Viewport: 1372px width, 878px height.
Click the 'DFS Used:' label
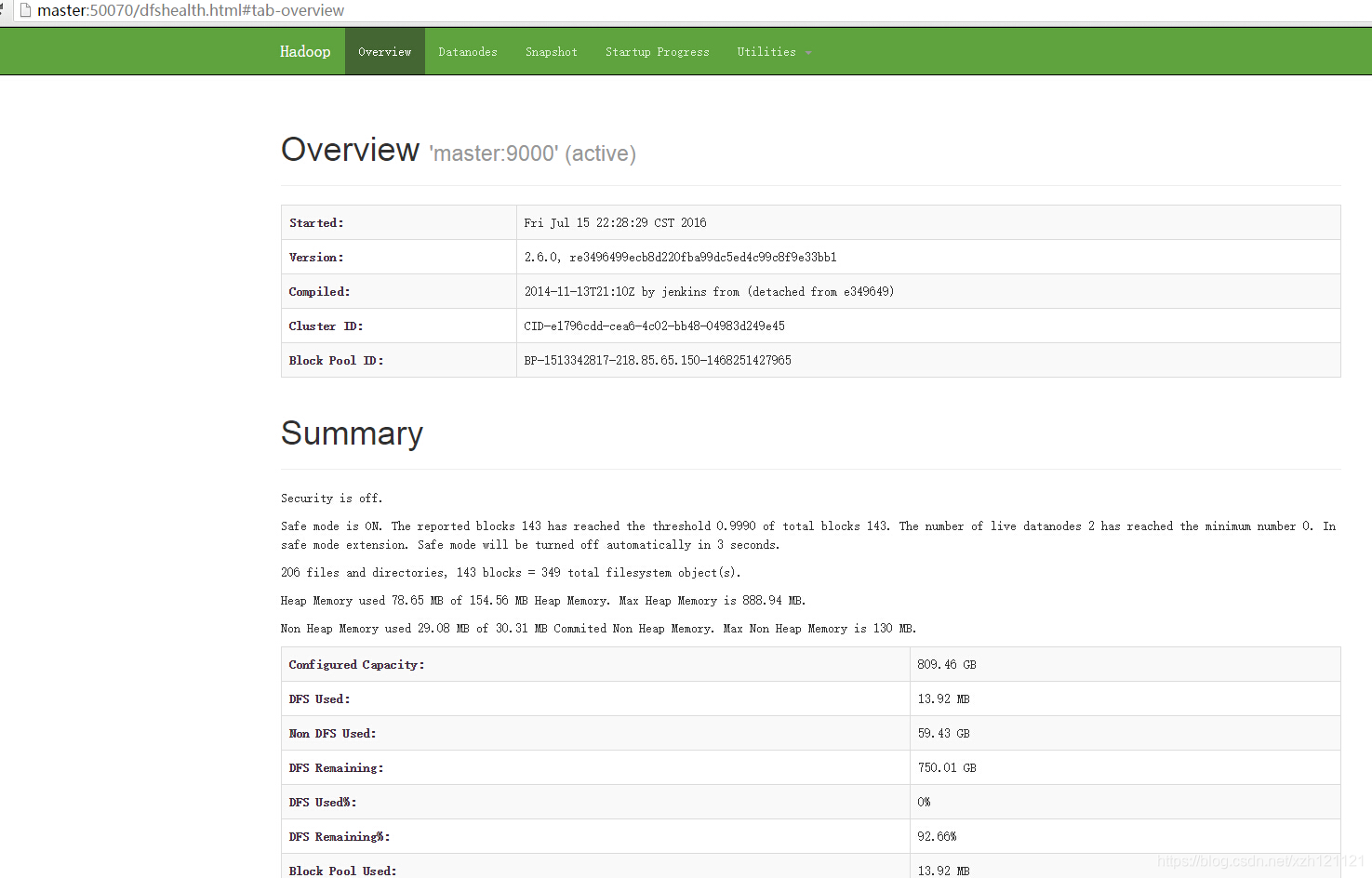point(319,698)
